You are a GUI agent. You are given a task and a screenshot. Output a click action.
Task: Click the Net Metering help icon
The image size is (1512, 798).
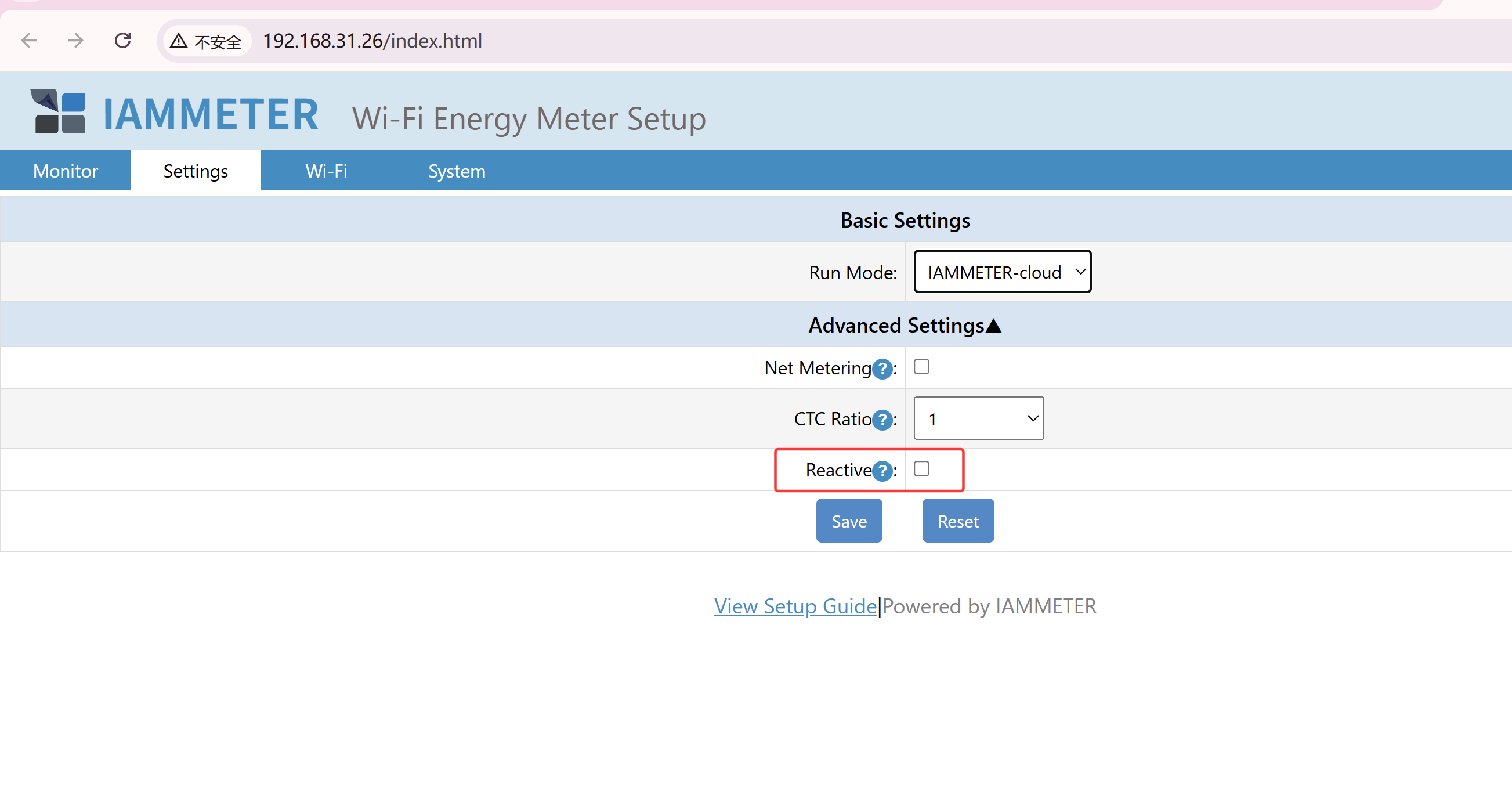[882, 369]
